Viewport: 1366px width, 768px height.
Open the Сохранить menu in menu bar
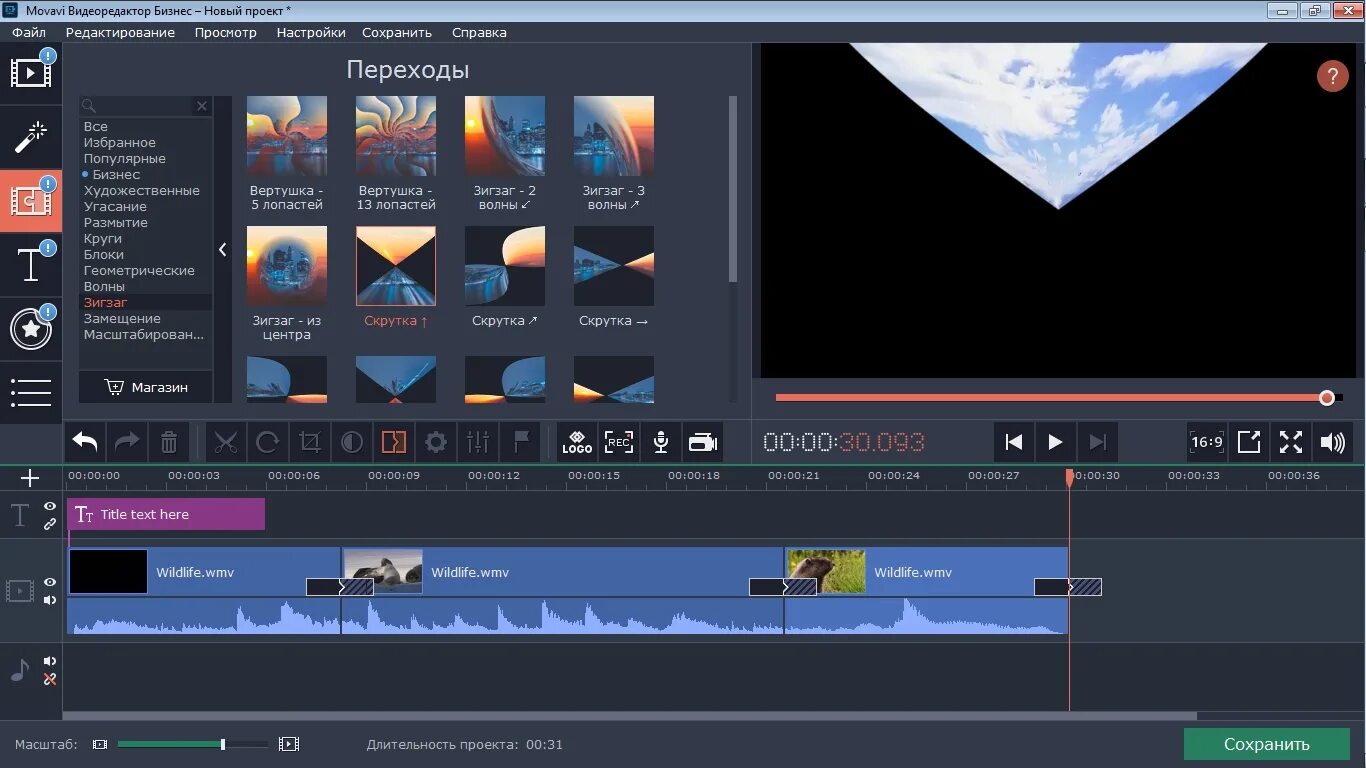pos(397,32)
